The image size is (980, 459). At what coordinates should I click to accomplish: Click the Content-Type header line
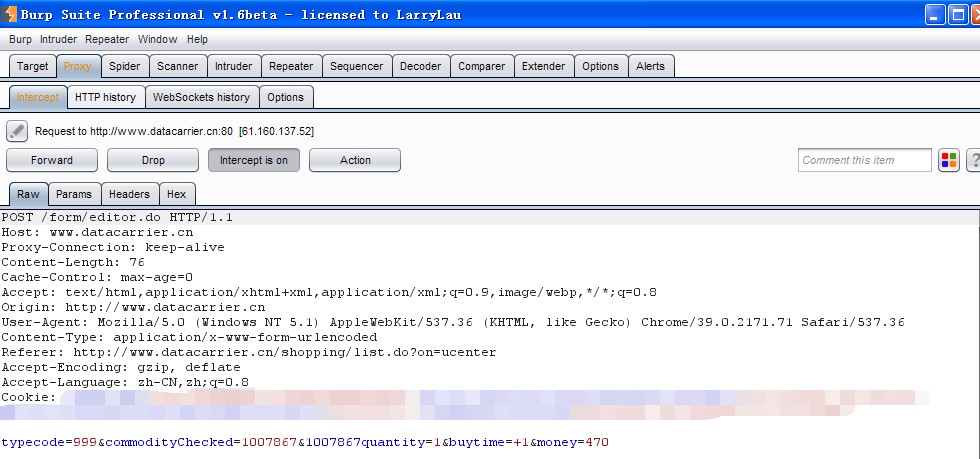189,338
